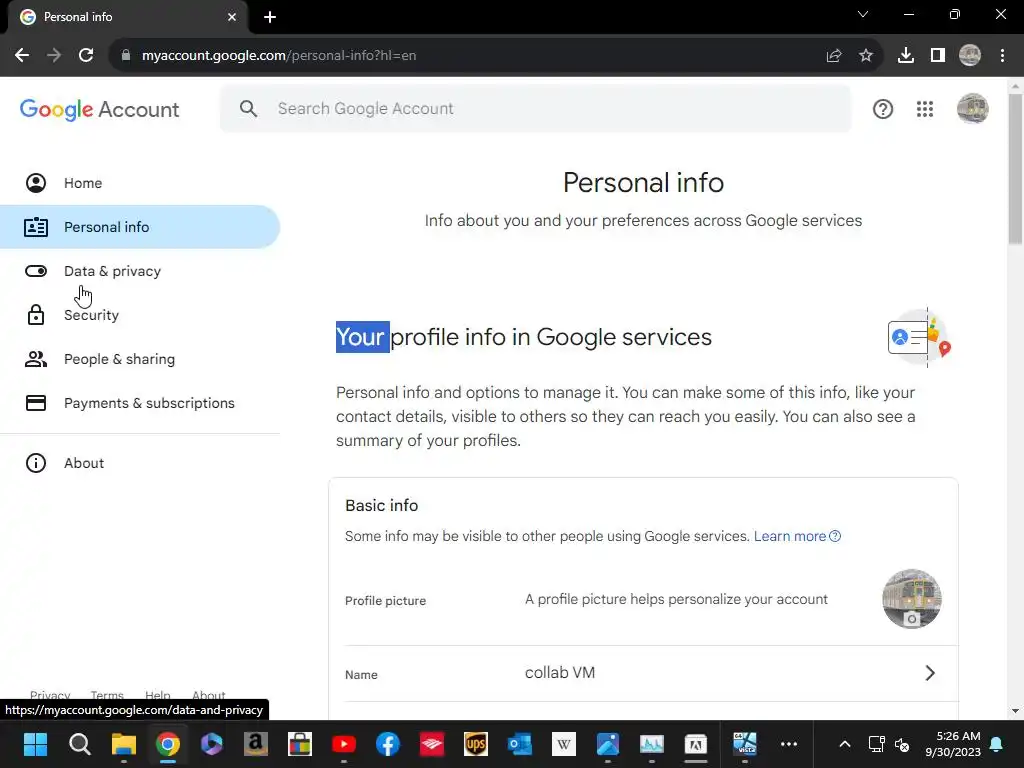Open the Help question mark icon
The image size is (1024, 768).
pos(883,109)
